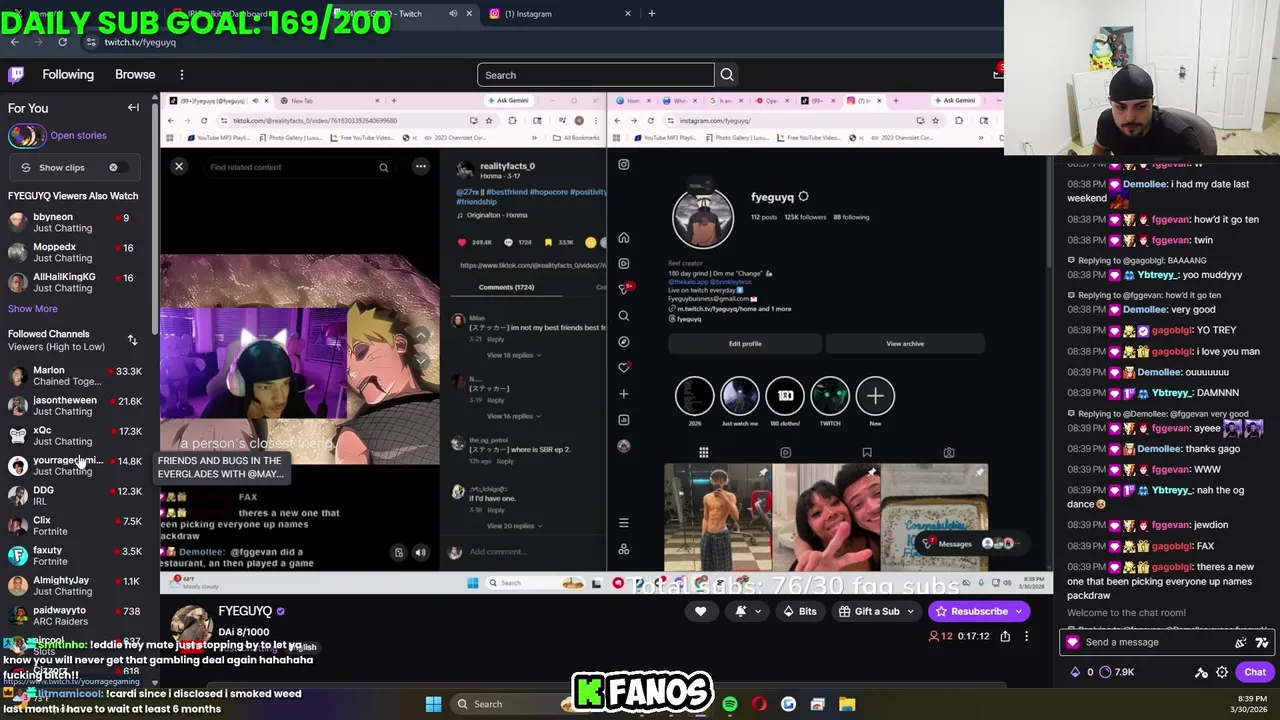This screenshot has height=720, width=1280.
Task: Open the three-dot menu beside Browse
Action: [x=181, y=75]
